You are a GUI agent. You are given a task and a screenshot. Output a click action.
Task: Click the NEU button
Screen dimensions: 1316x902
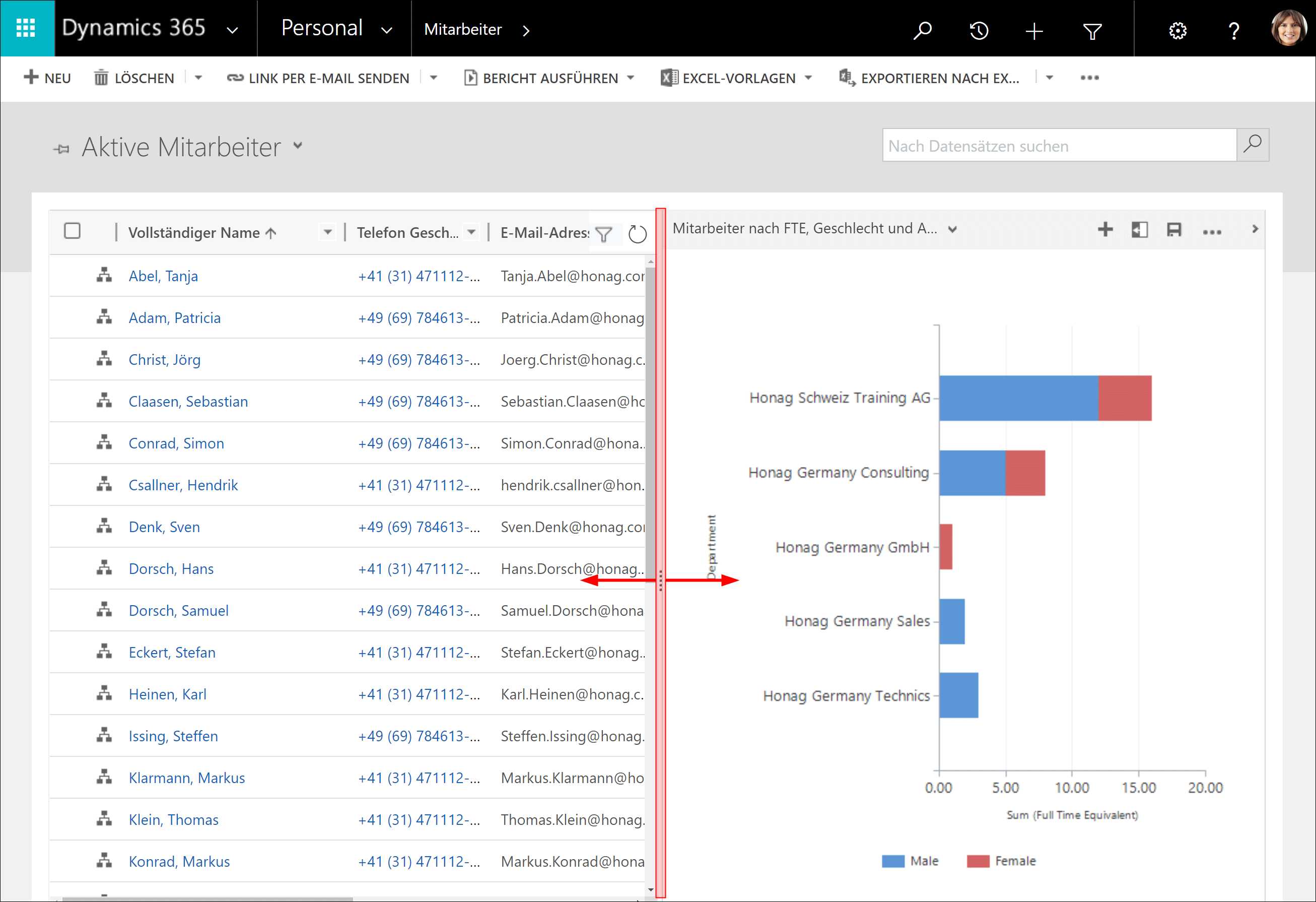coord(47,78)
